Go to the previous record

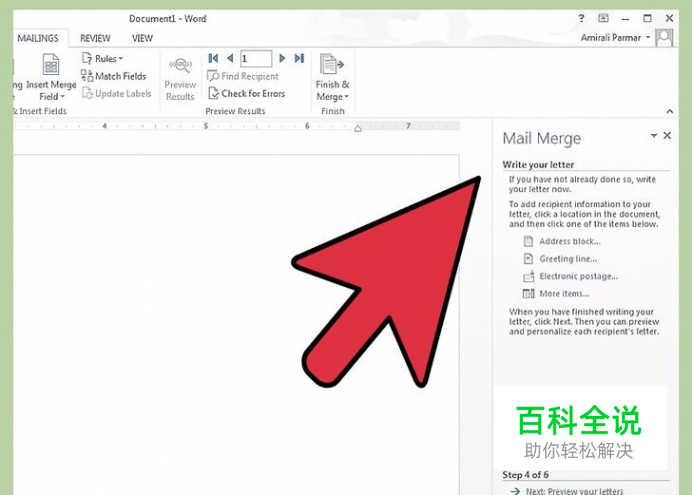230,58
